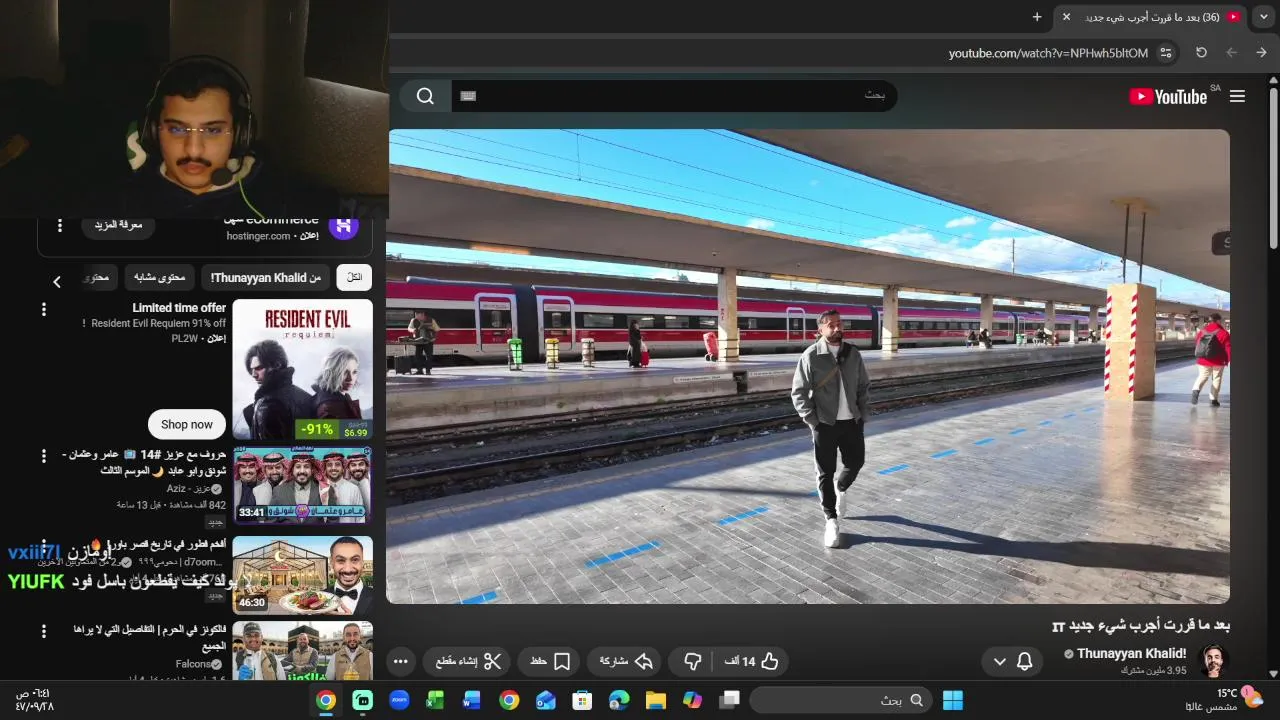Open options for Limited time offer ad
Viewport: 1280px width, 720px height.
43,310
